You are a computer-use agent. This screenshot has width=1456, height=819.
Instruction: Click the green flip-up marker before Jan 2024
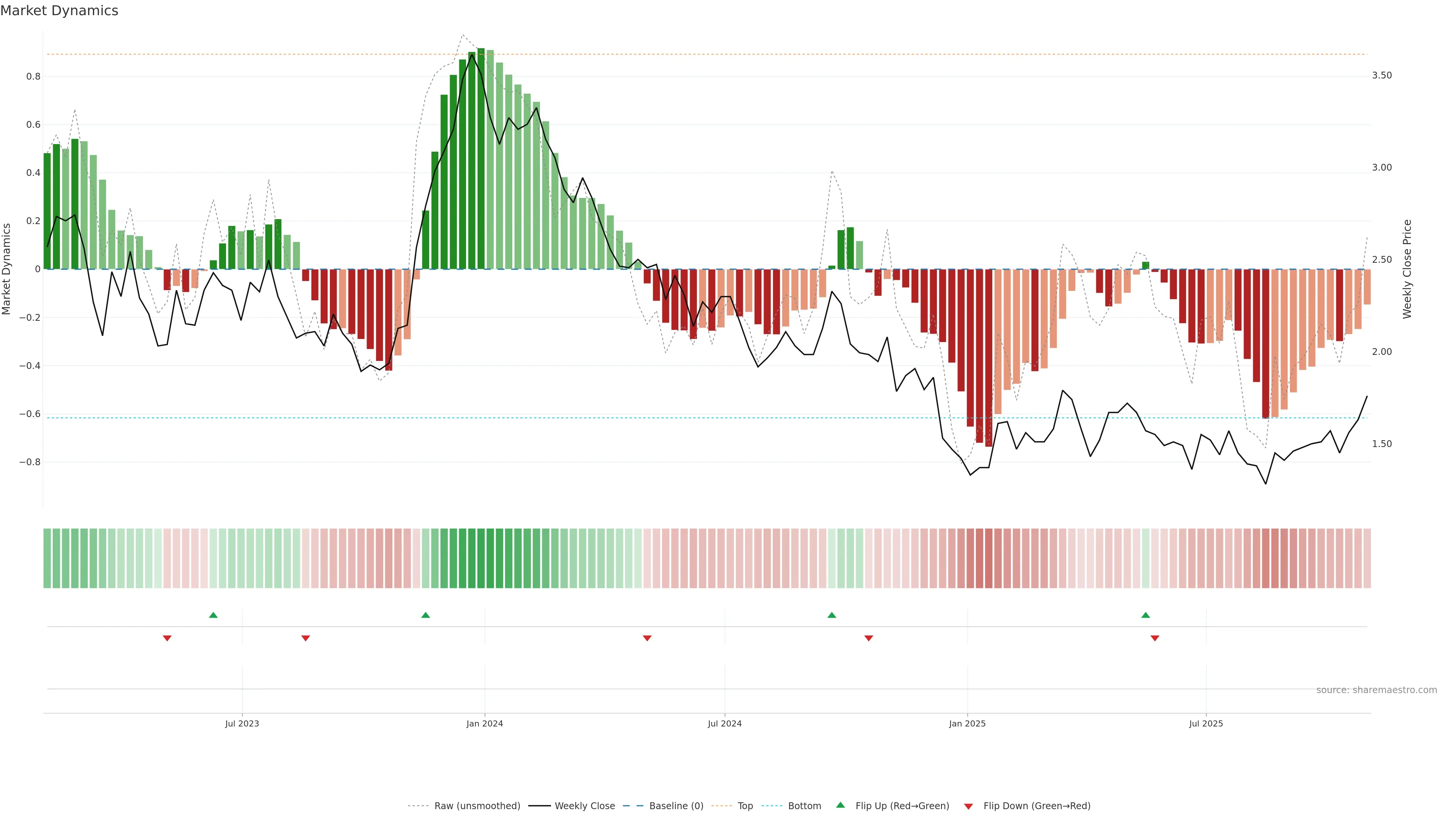point(425,615)
